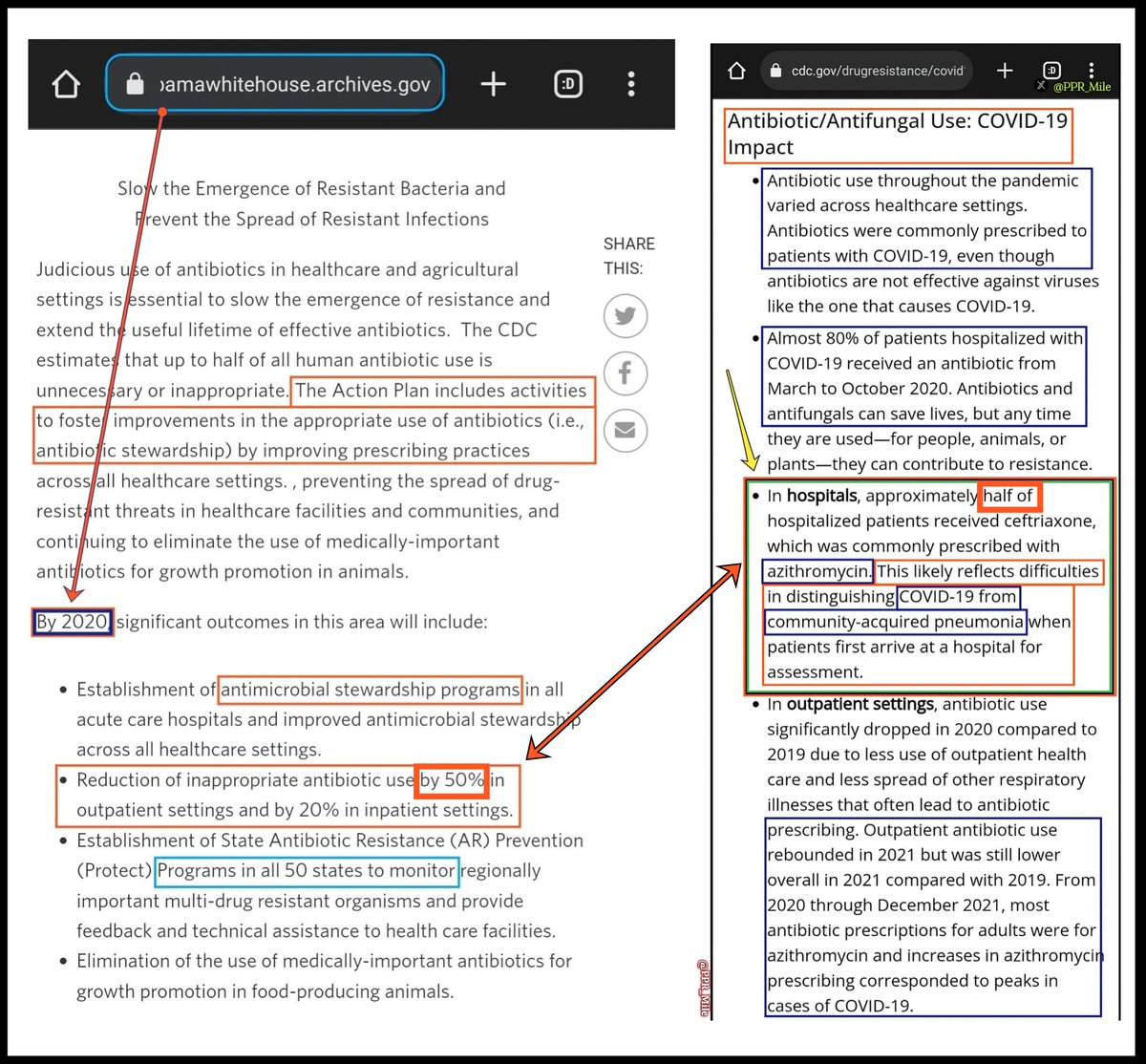The width and height of the screenshot is (1146, 1064).
Task: Open the three-dot menu in cdc.gov browser
Action: pyautogui.click(x=1091, y=70)
